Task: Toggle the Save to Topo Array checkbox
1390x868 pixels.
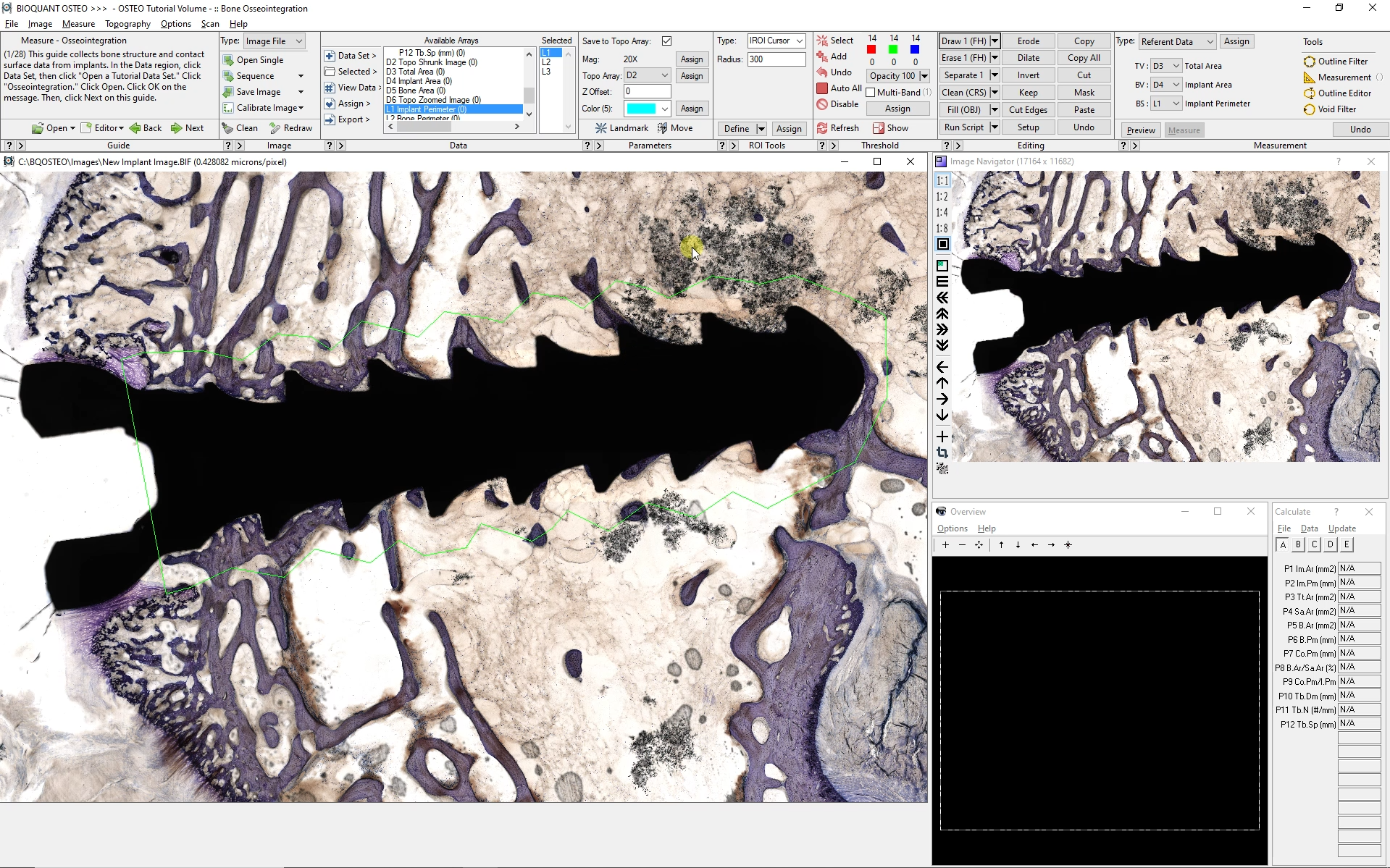Action: click(666, 41)
